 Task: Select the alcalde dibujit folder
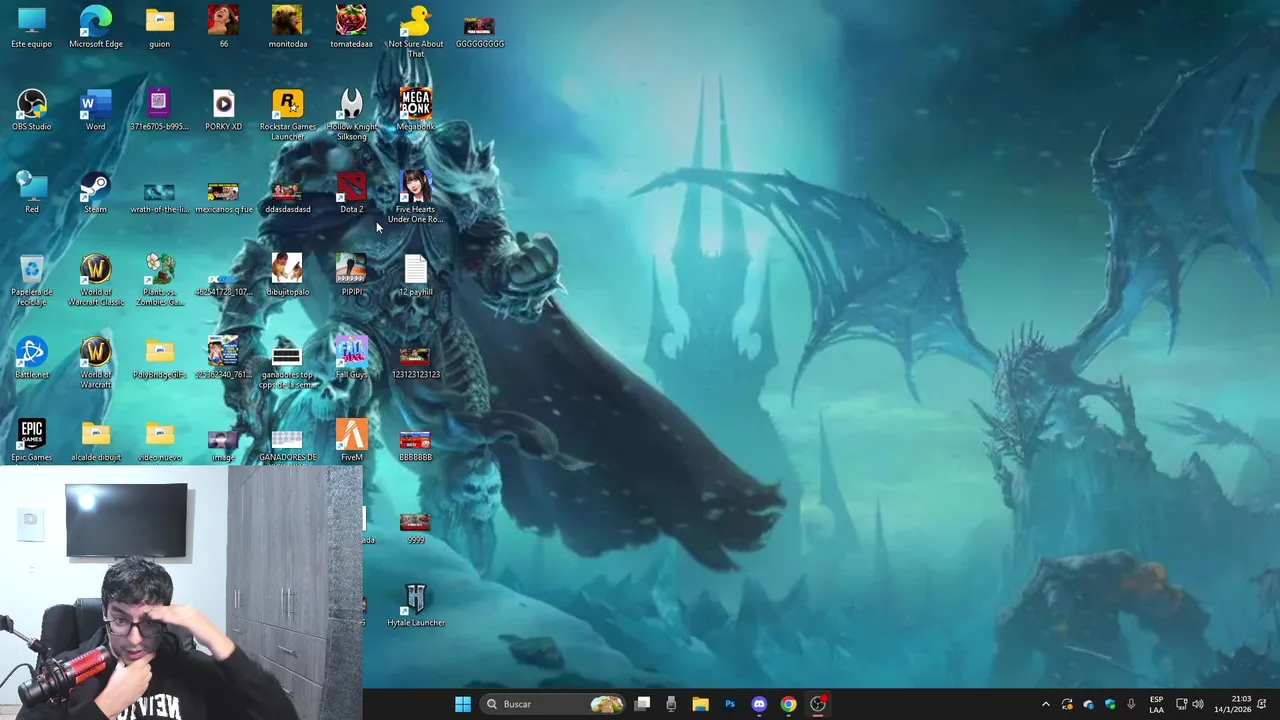(95, 441)
